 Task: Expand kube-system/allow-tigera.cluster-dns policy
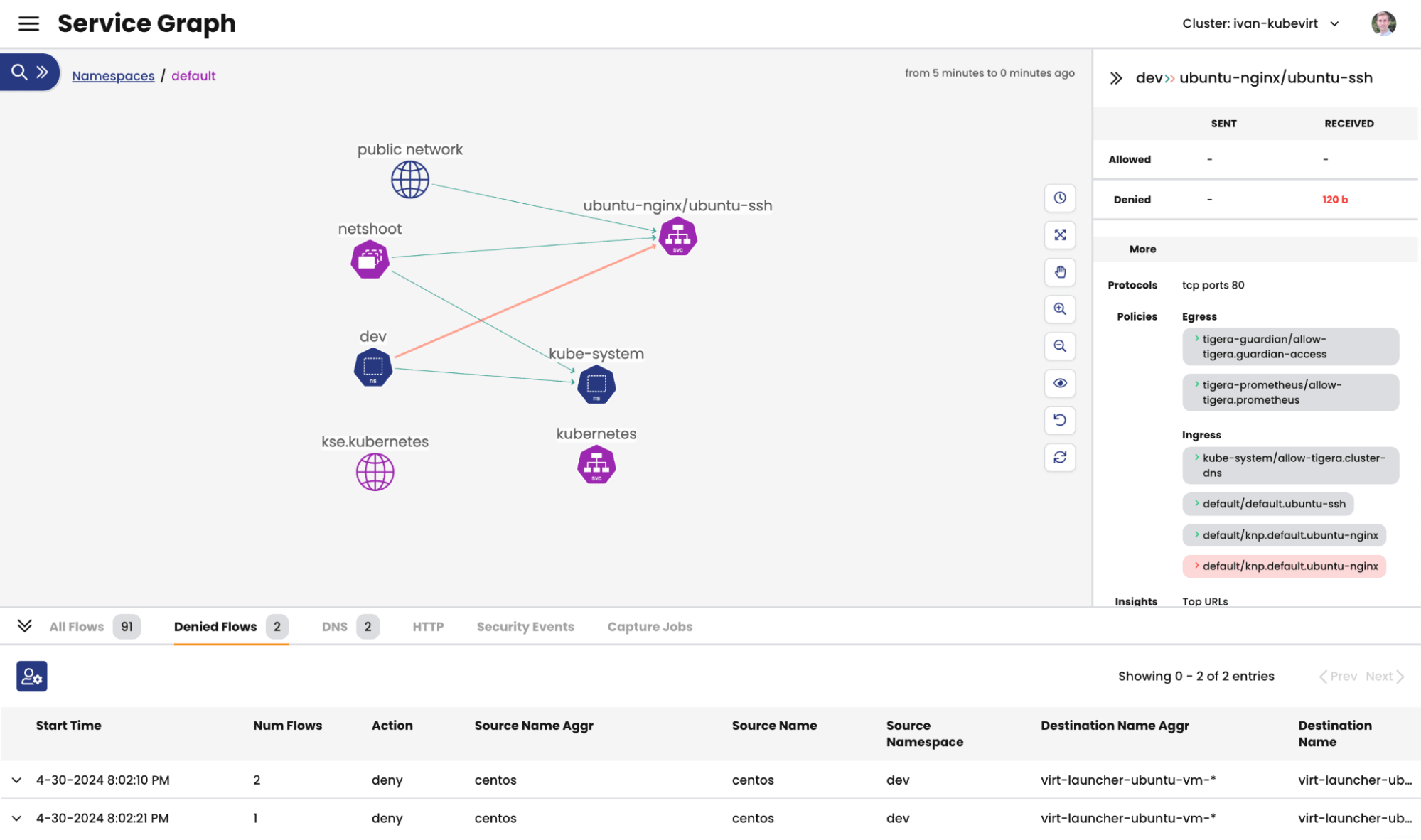[1290, 465]
